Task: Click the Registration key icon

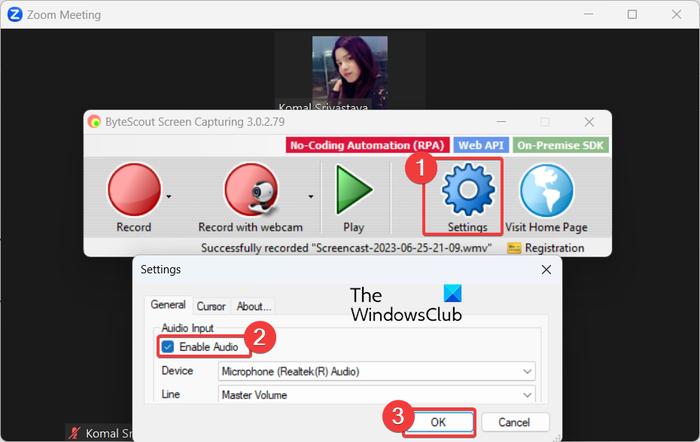Action: [514, 248]
